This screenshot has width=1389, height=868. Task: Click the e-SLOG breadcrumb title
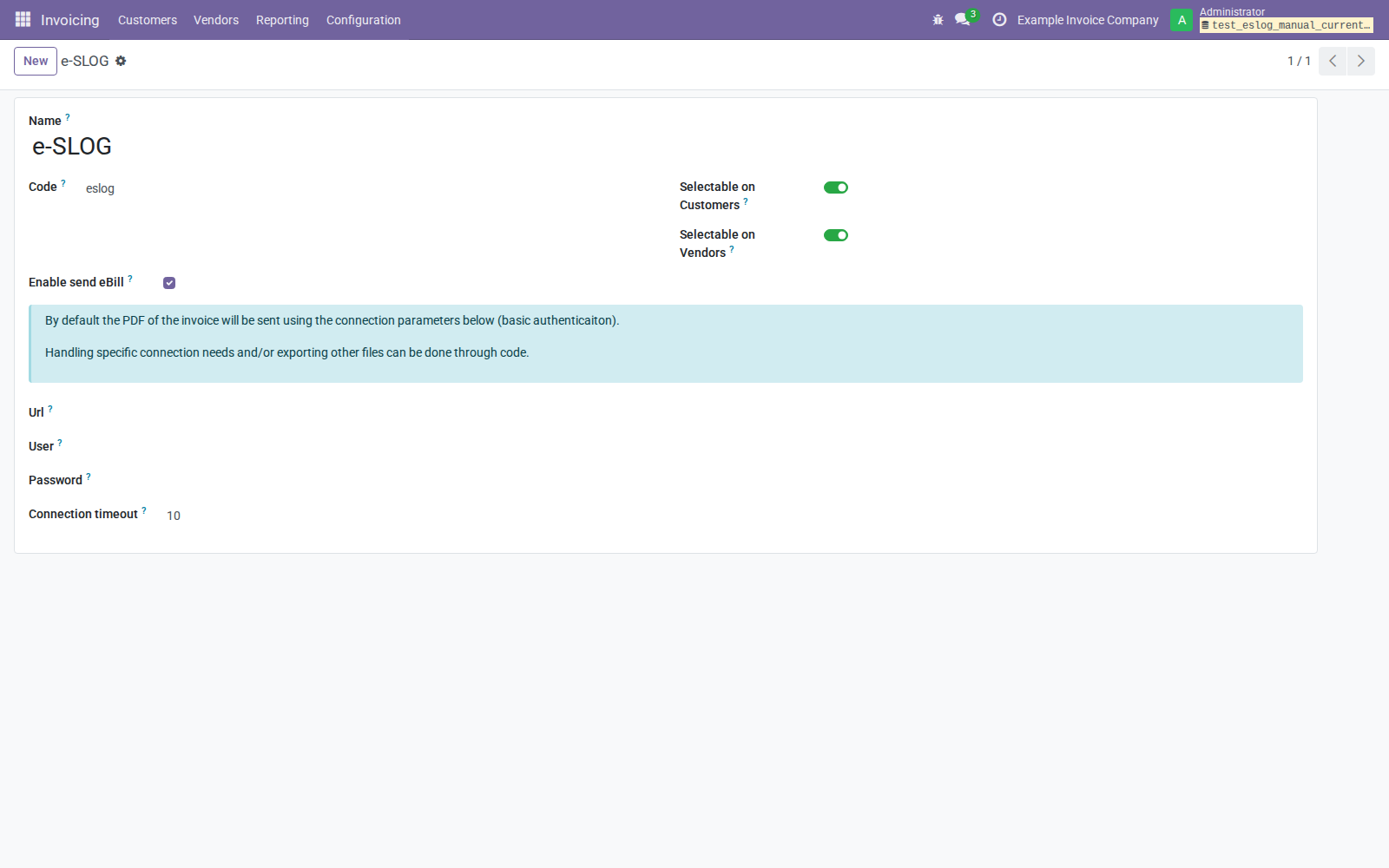tap(85, 61)
